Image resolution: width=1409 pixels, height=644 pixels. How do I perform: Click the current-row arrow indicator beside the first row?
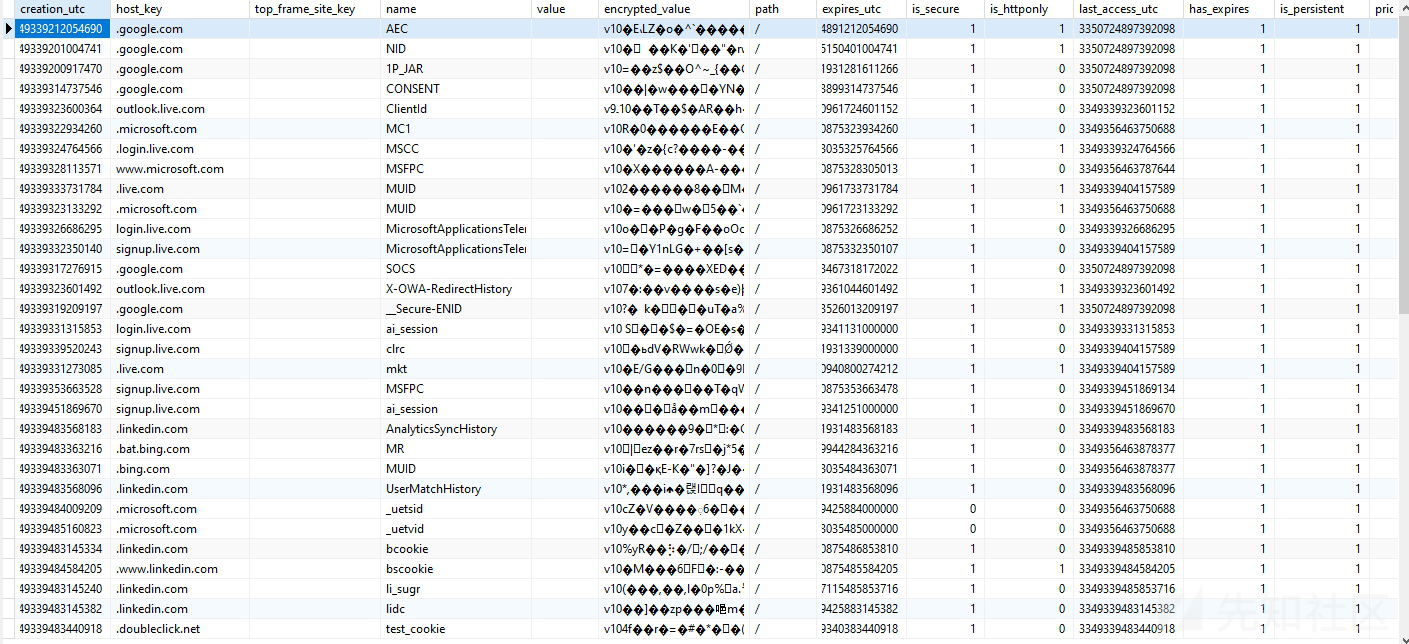tap(8, 29)
